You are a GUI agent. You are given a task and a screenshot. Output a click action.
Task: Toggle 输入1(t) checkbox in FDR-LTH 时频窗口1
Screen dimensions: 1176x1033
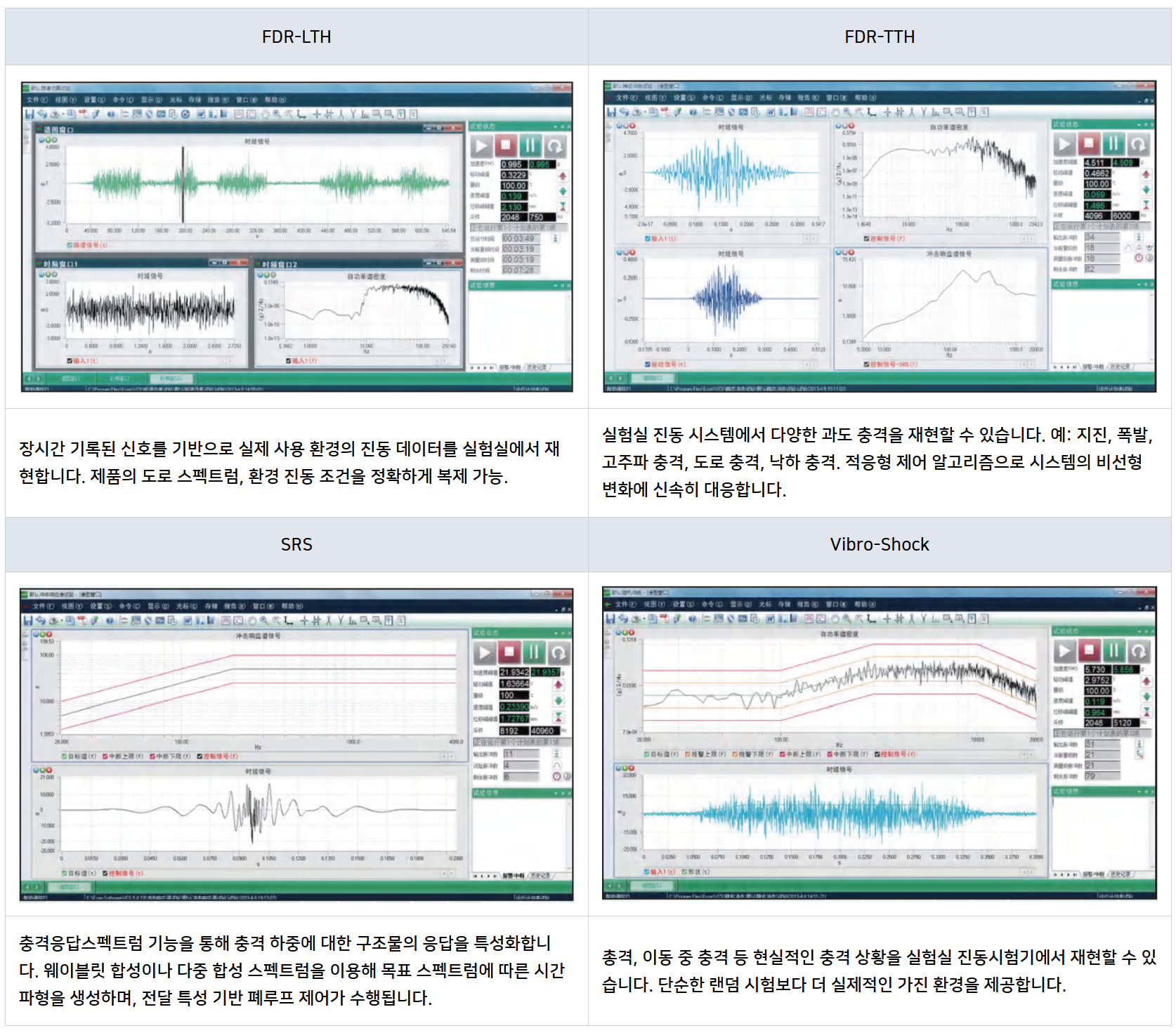pyautogui.click(x=70, y=361)
